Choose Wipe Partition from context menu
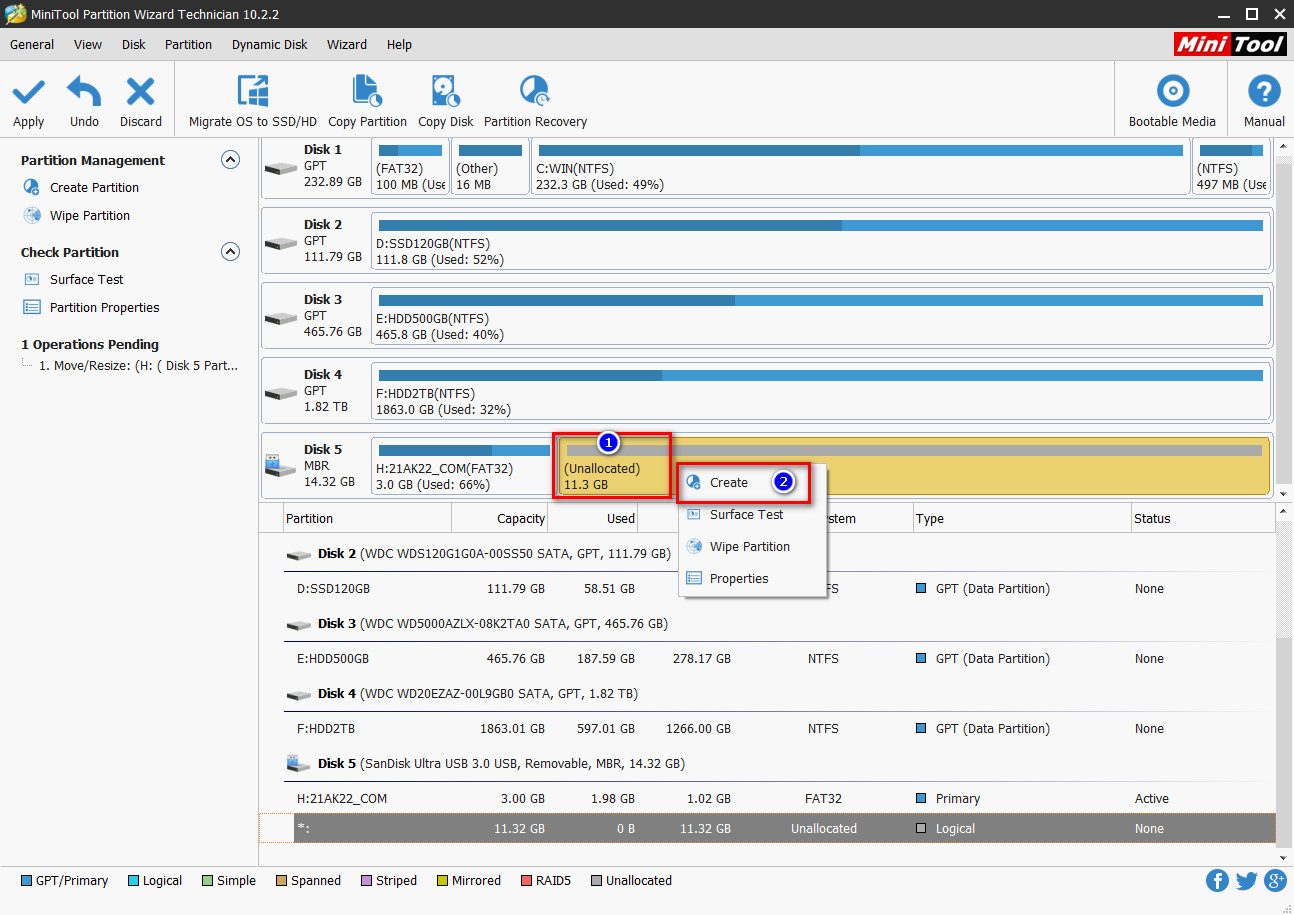1294x915 pixels. 752,546
